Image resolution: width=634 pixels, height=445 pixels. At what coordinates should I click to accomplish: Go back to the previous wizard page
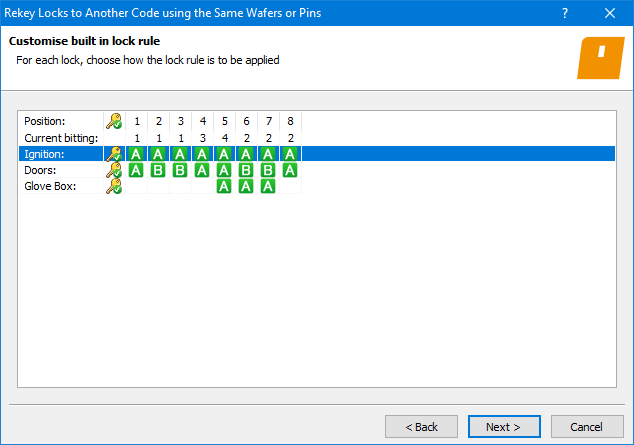point(421,427)
